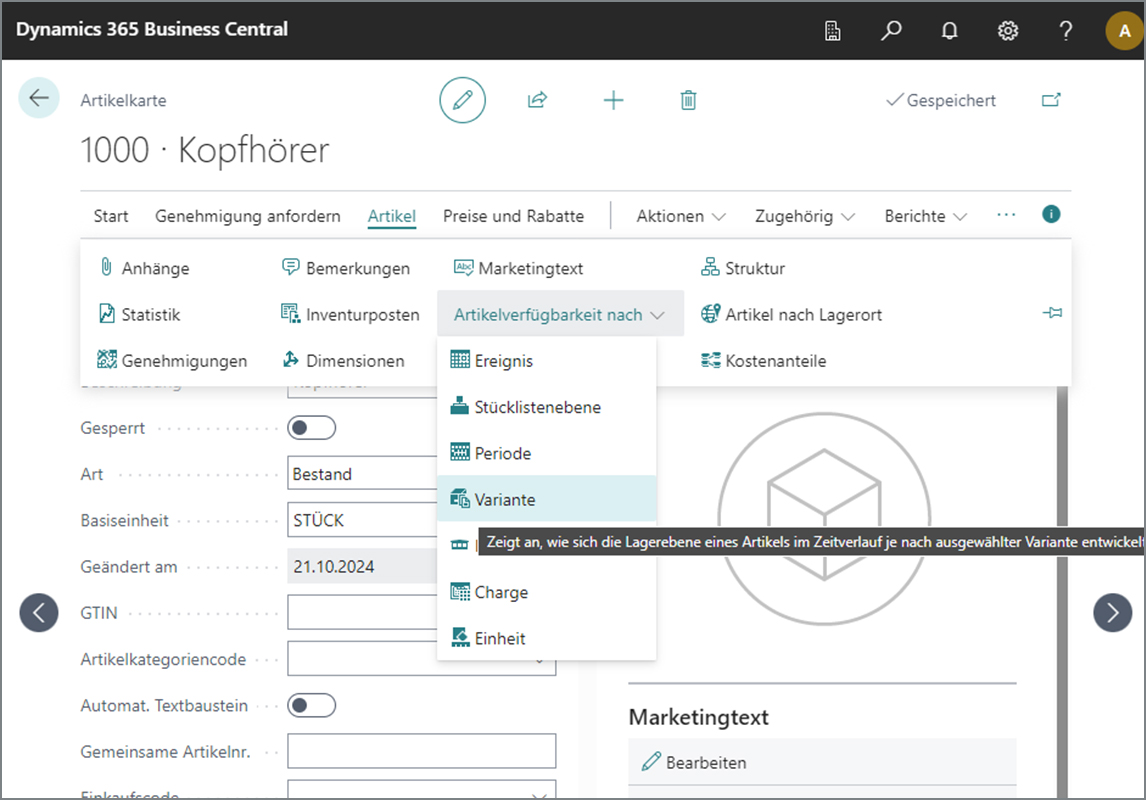This screenshot has width=1146, height=800.
Task: Open search with magnifier icon
Action: point(891,31)
